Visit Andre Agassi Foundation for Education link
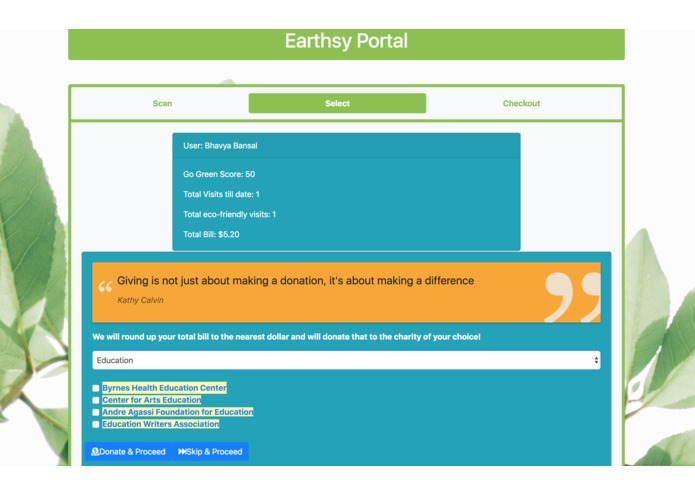The image size is (695, 494). pyautogui.click(x=178, y=412)
